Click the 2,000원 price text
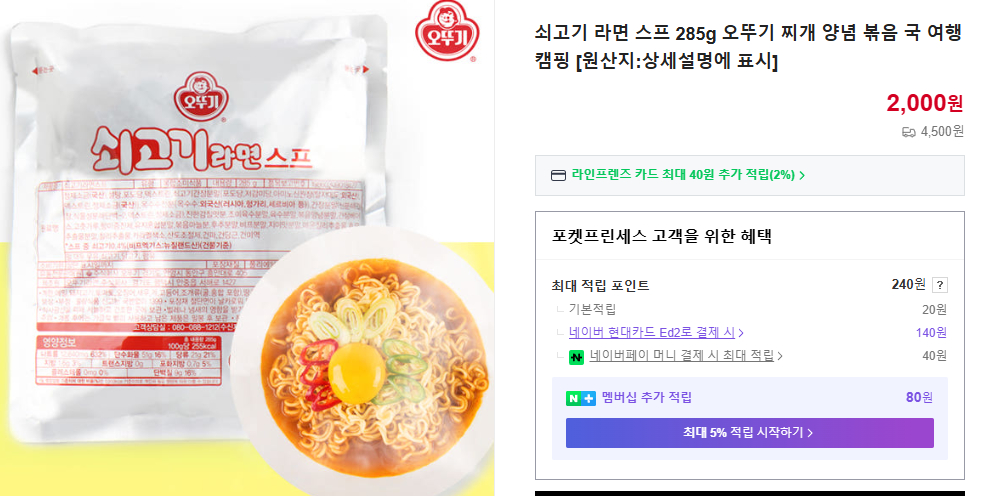 tap(925, 103)
